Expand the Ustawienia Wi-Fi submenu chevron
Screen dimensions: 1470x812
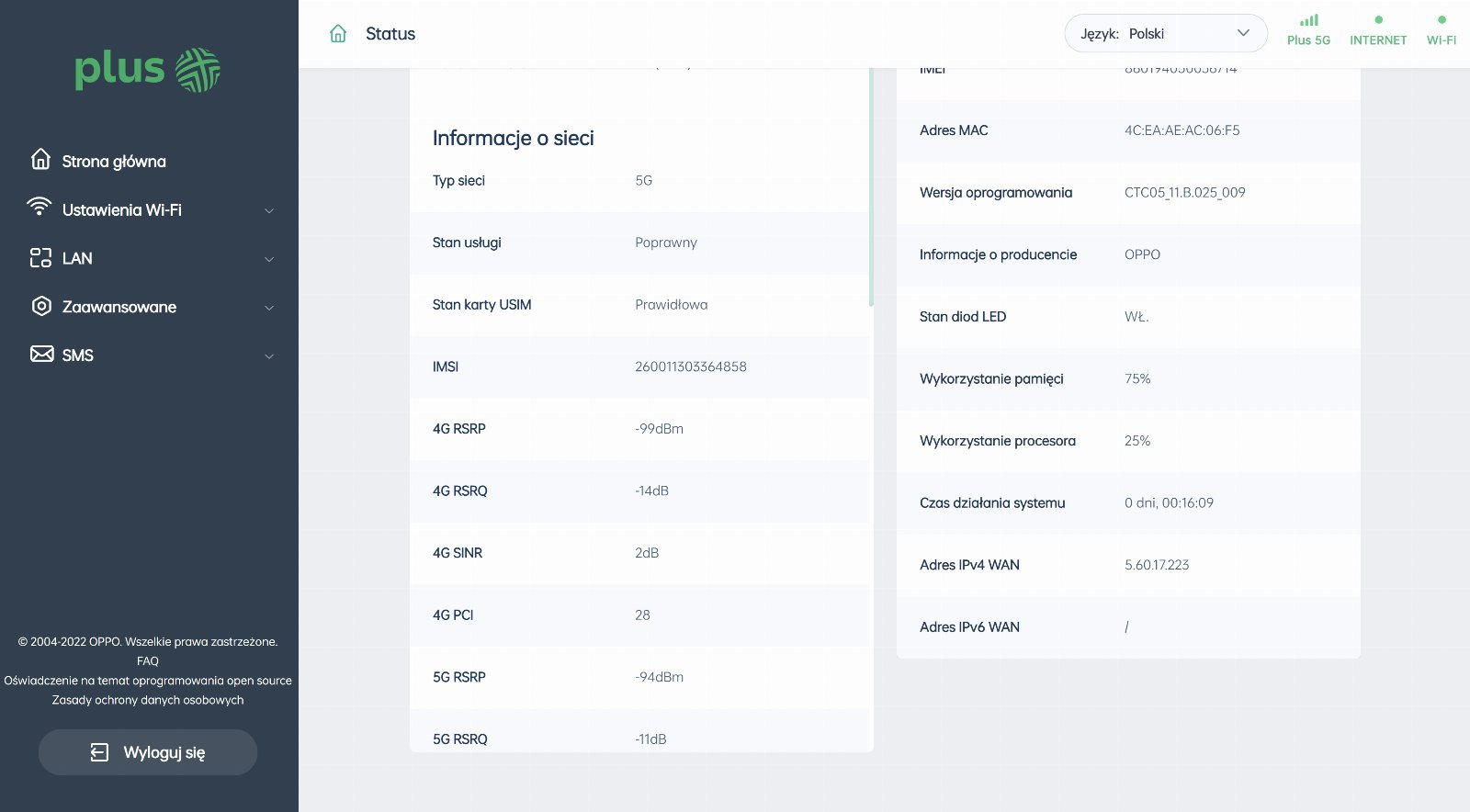(269, 210)
